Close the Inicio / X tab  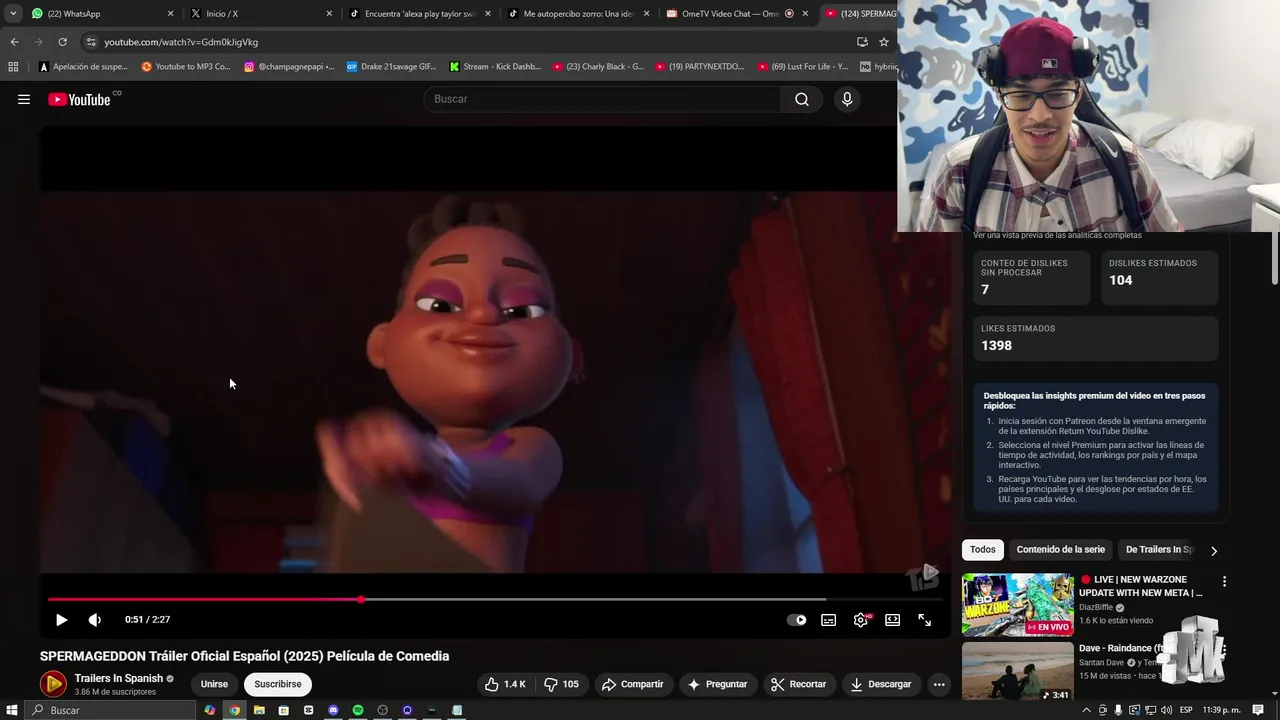[329, 14]
